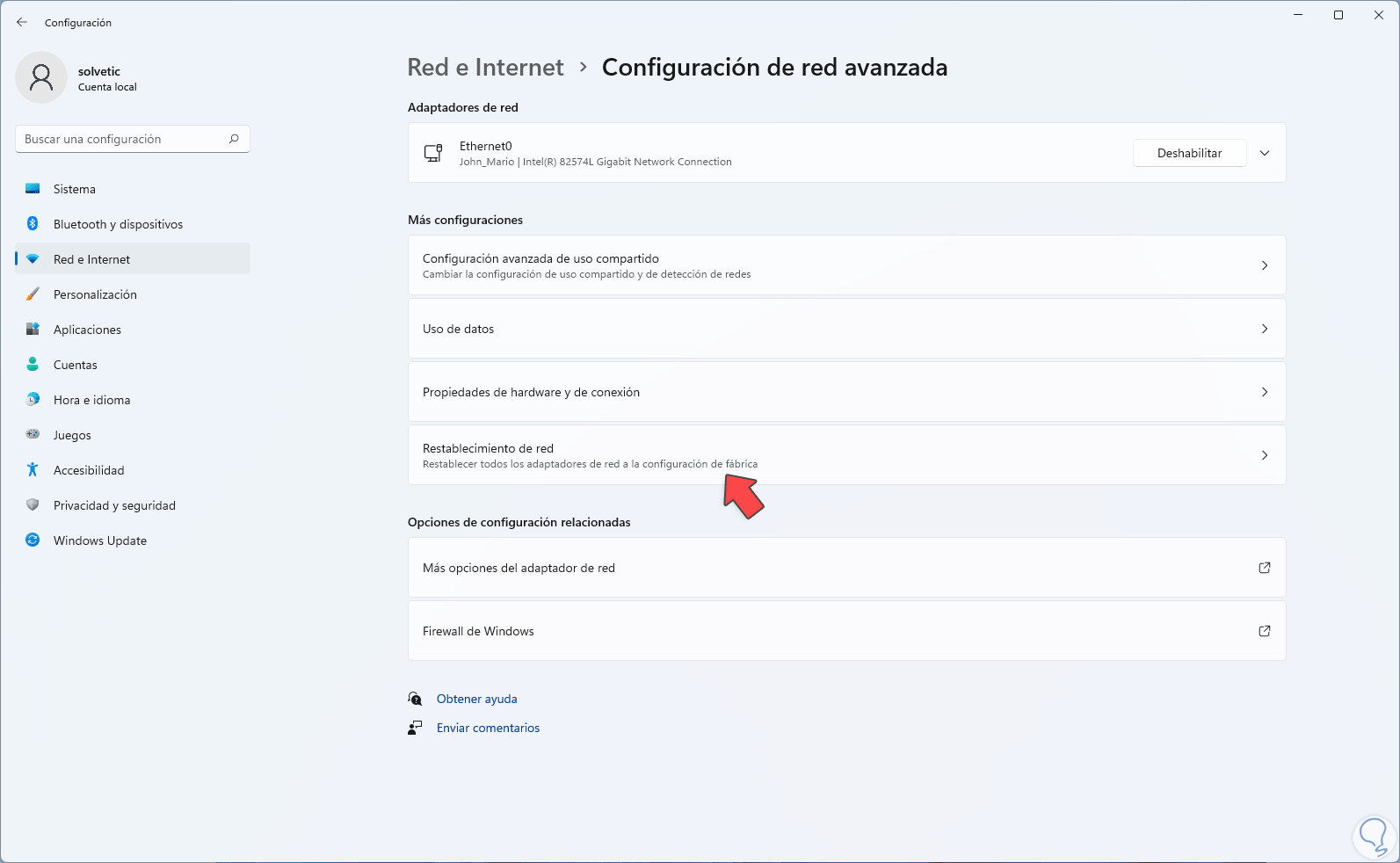1400x863 pixels.
Task: Open the Obtener ayuda link
Action: click(476, 699)
